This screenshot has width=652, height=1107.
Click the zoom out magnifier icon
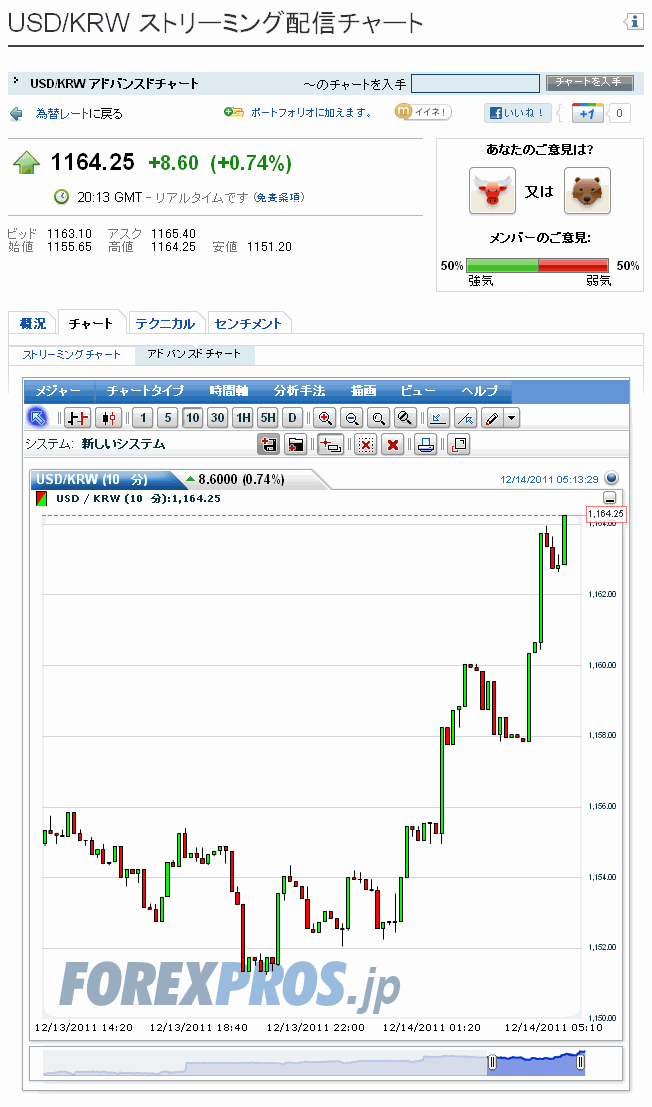coord(351,418)
